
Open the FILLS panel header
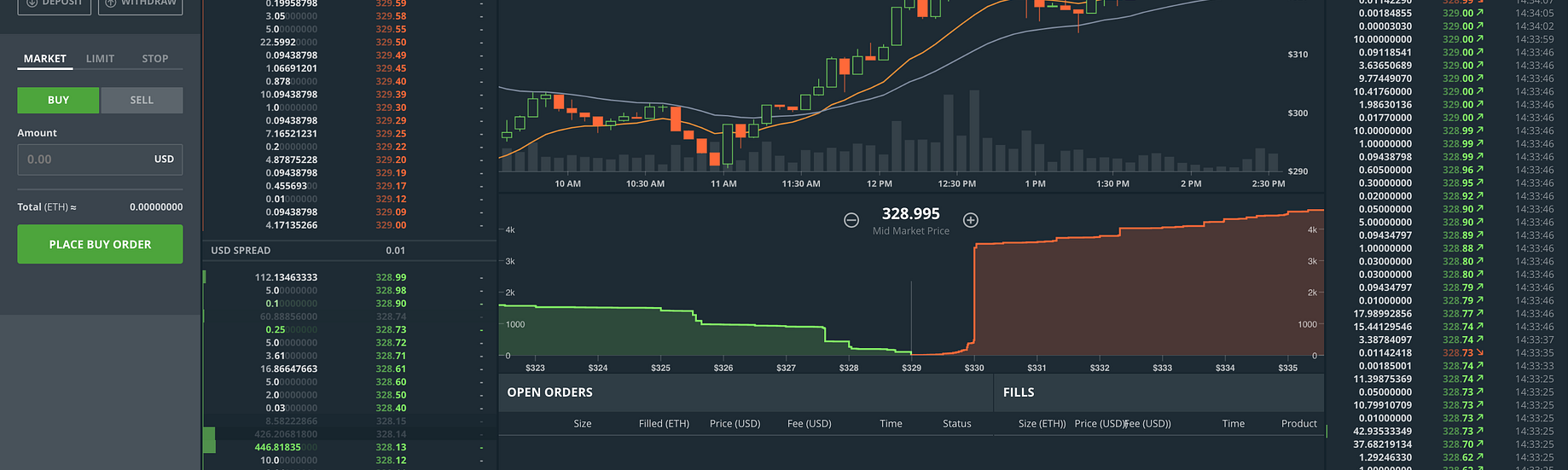(1019, 392)
